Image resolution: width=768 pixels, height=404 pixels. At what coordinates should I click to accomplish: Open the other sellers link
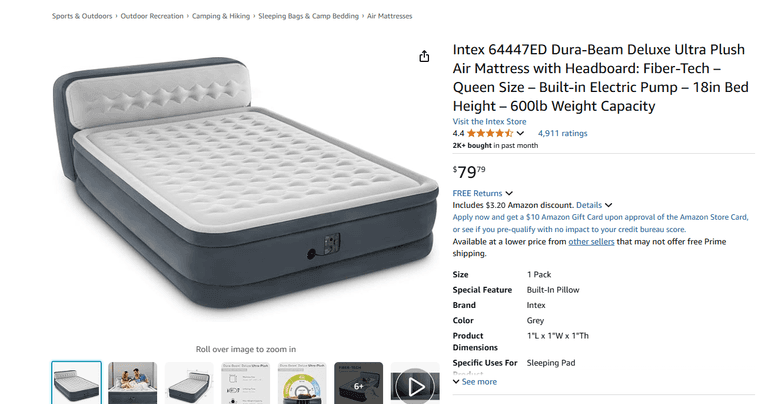(x=591, y=241)
